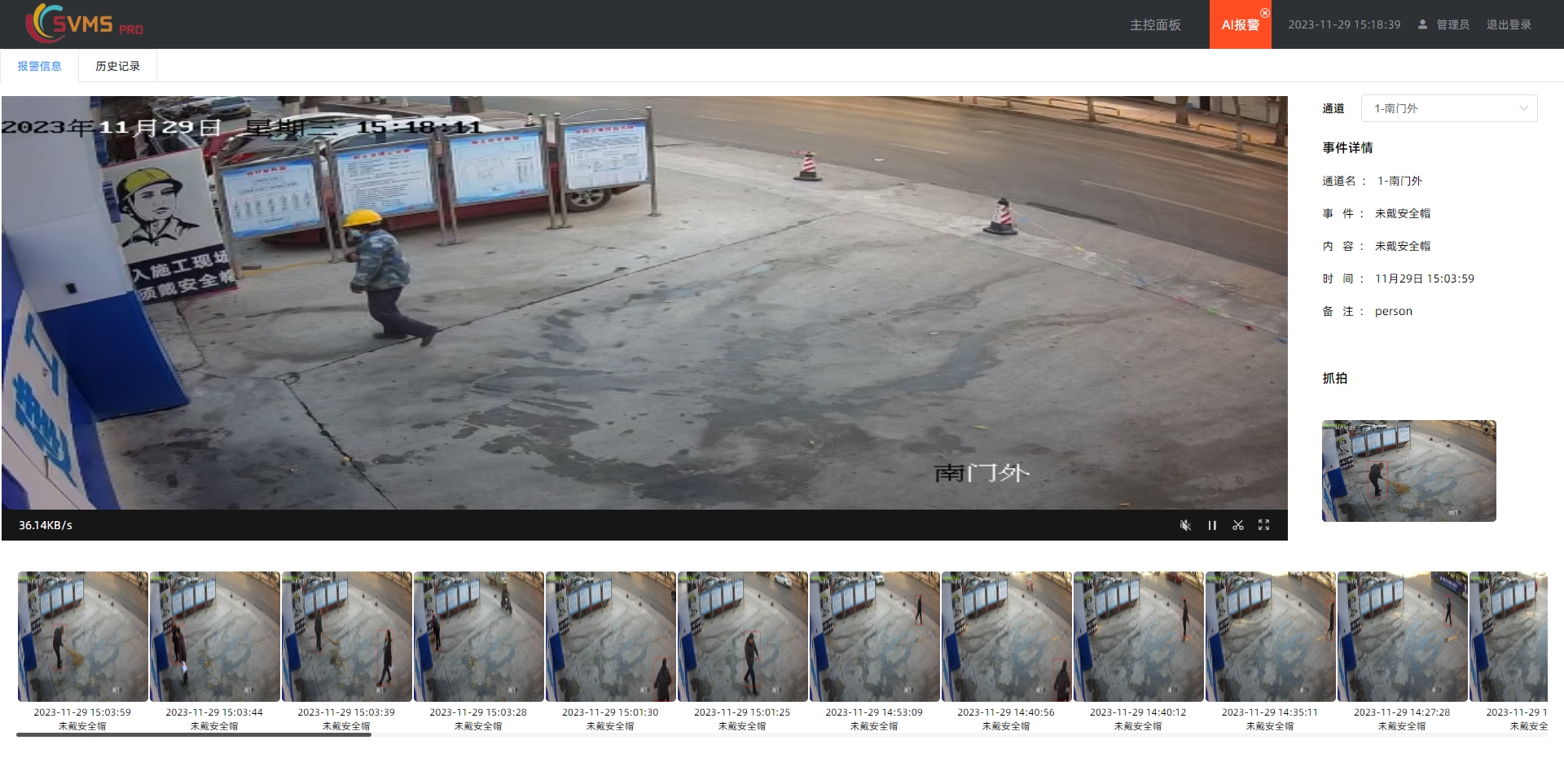Open the 抓拍 snapshot preview image
The width and height of the screenshot is (1564, 784).
pyautogui.click(x=1408, y=471)
